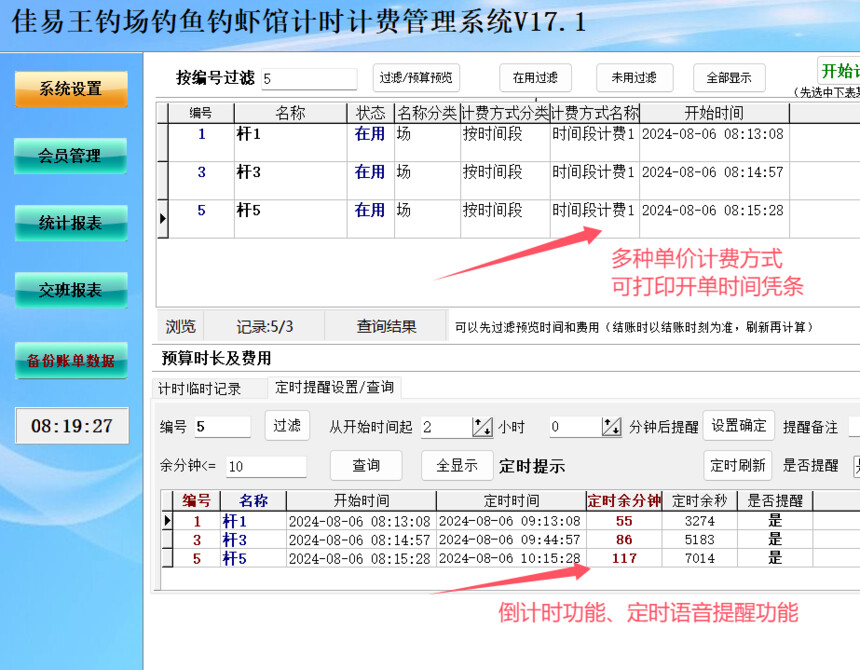Screen dimensions: 860x670
Task: Click 备份账单数据 backup button
Action: [x=71, y=360]
